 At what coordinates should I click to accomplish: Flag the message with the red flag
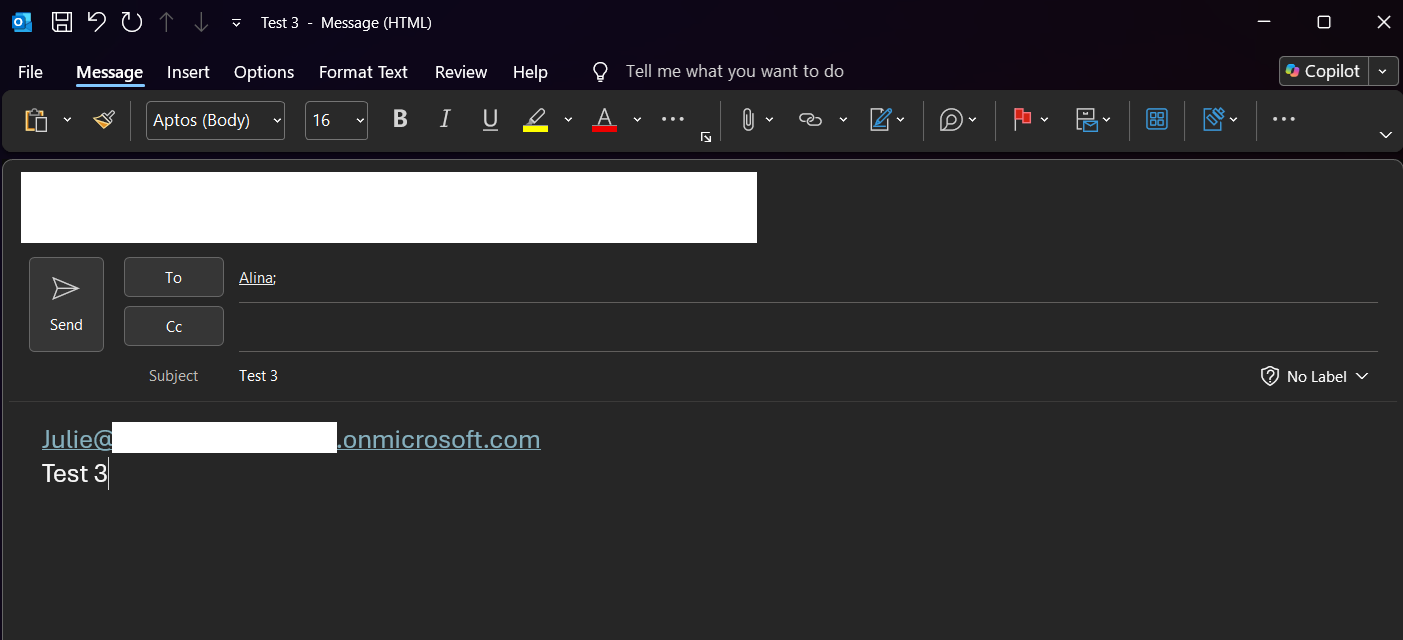1022,120
